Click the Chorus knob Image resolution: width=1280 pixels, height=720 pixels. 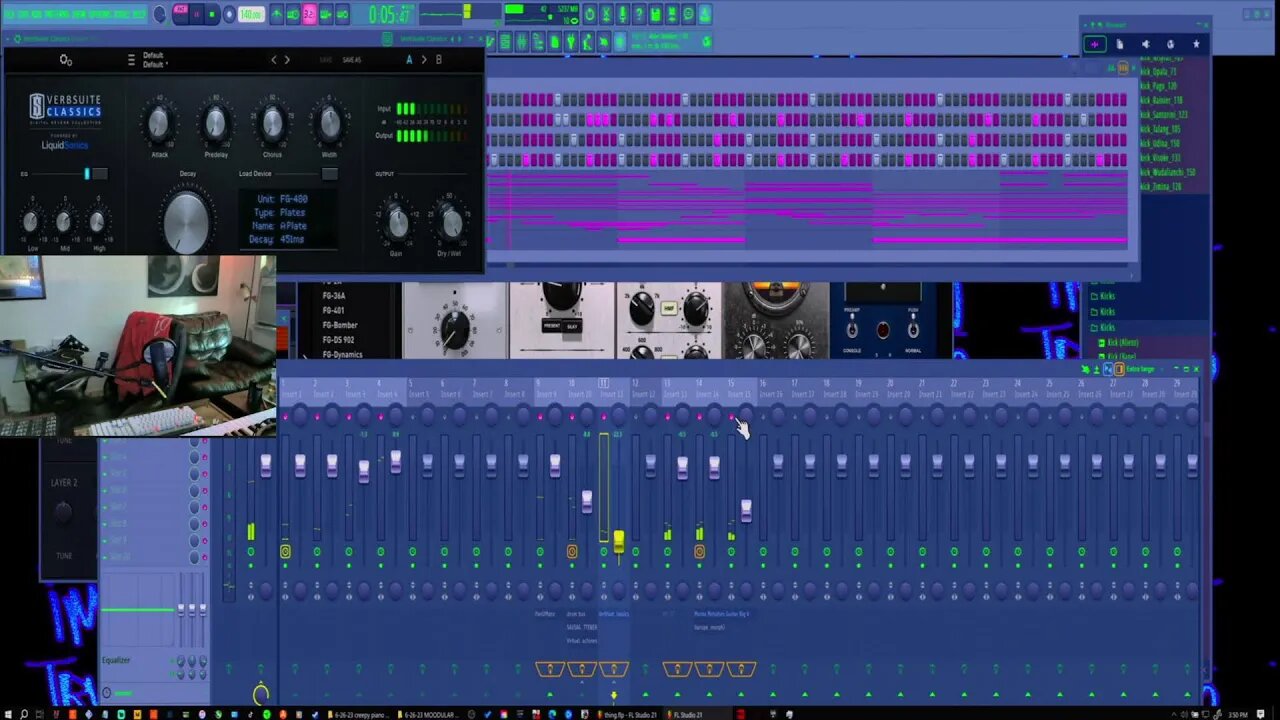tap(272, 124)
